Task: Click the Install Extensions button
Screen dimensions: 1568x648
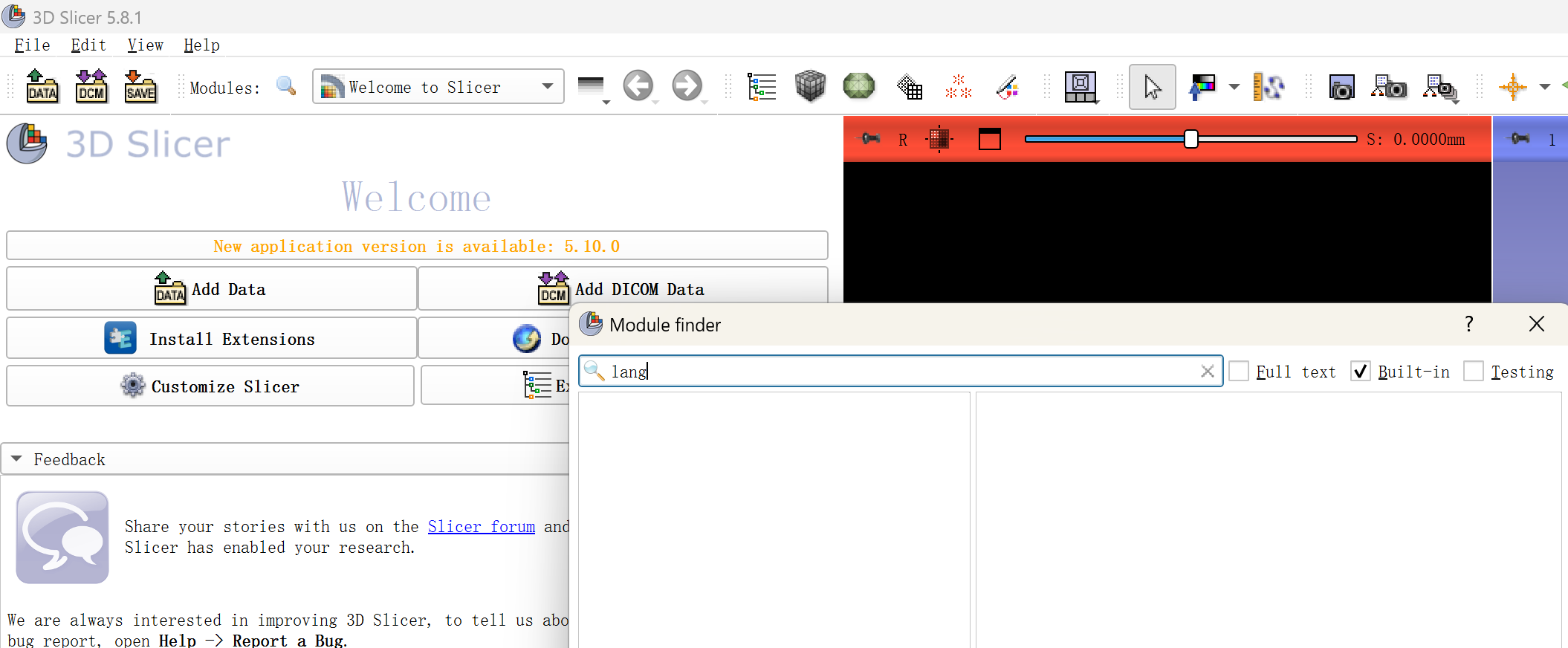Action: [211, 339]
